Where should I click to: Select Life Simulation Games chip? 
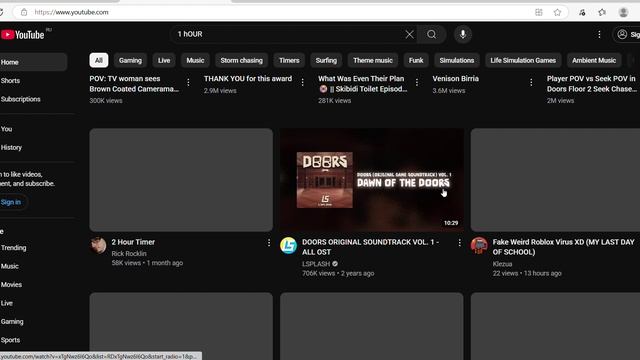point(523,60)
